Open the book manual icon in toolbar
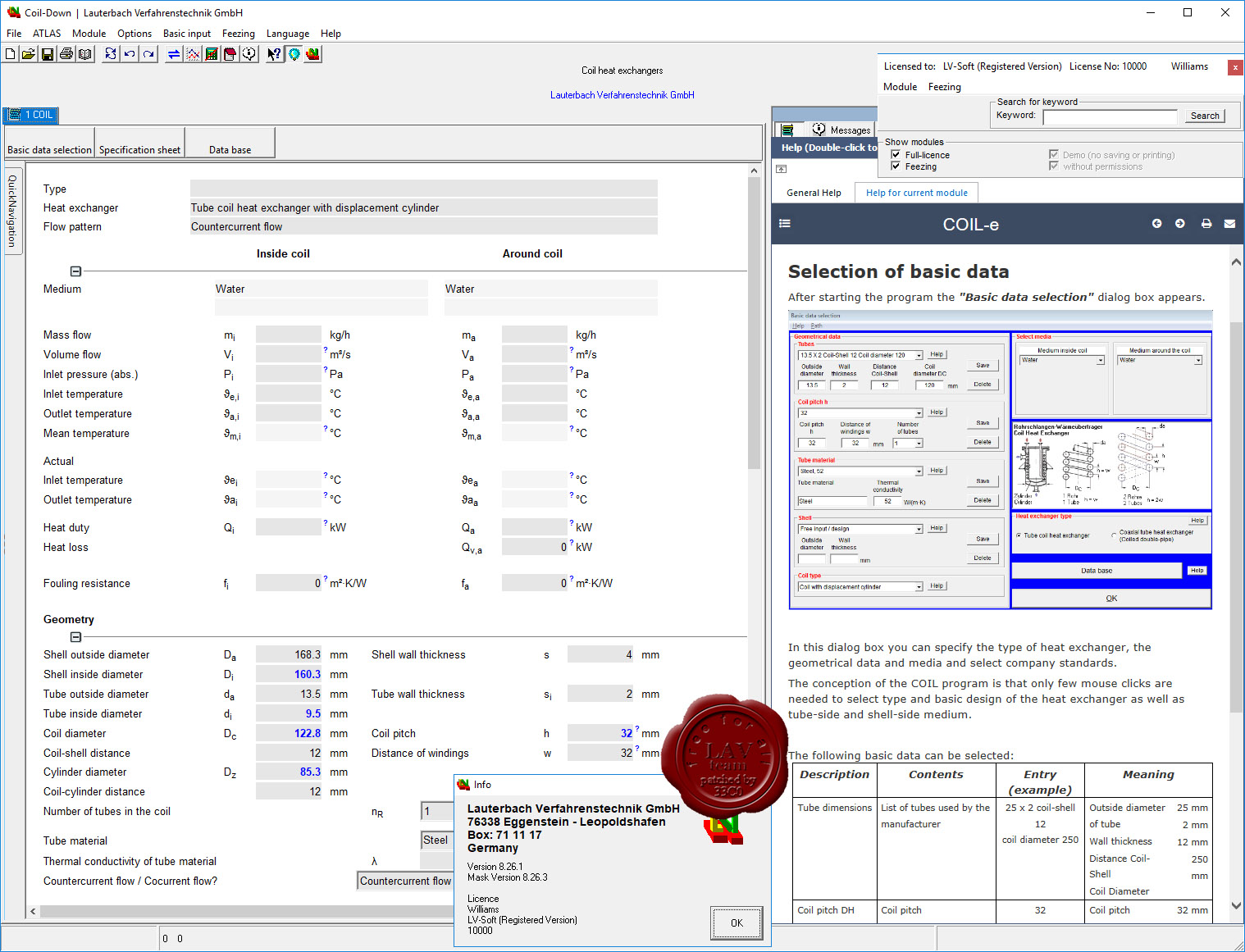 (85, 54)
